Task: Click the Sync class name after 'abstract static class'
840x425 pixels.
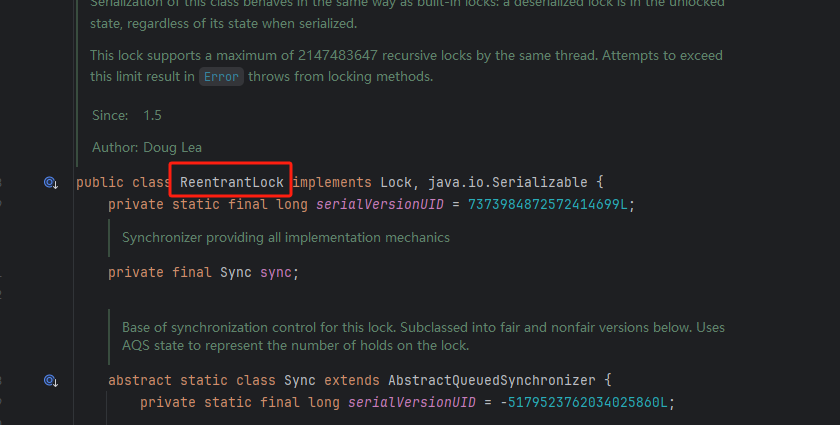Action: tap(299, 381)
